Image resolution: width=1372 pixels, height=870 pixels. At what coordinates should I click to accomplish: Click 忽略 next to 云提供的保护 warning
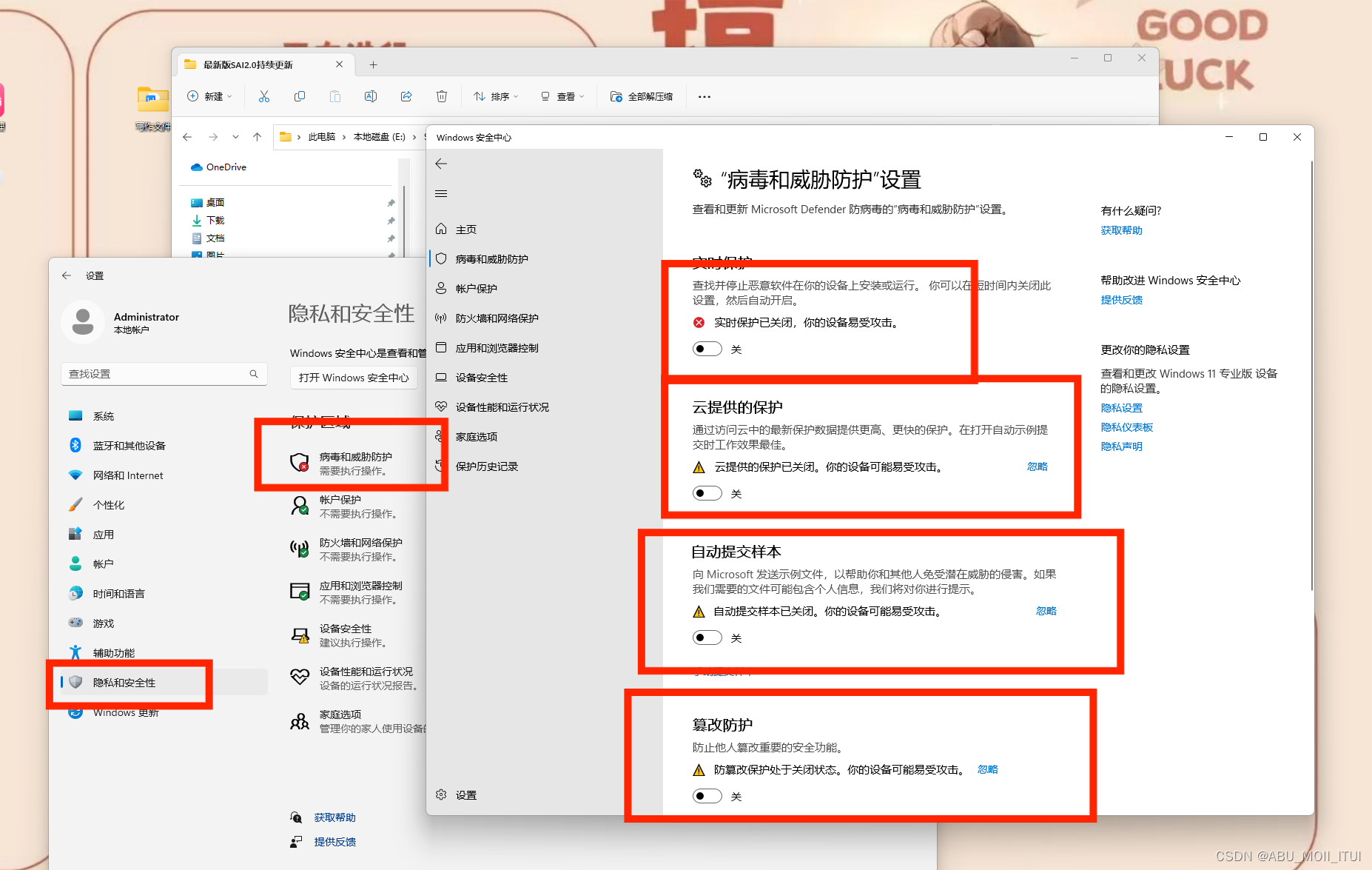[x=1038, y=466]
